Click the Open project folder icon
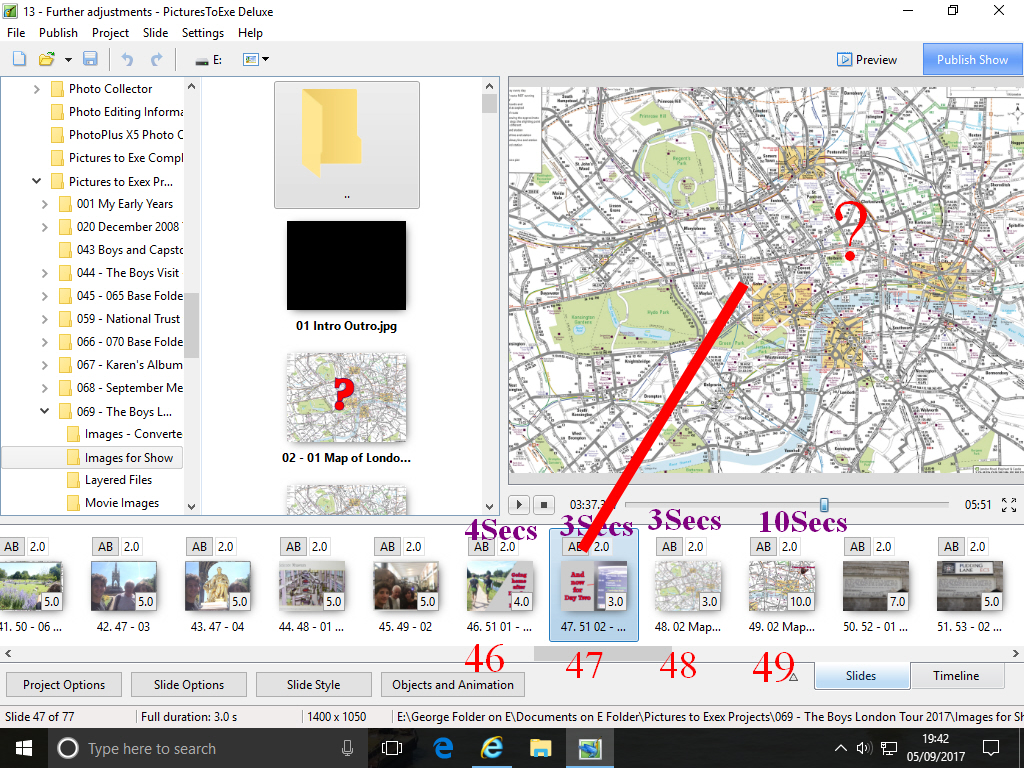Screen dimensions: 1024x768 46,59
